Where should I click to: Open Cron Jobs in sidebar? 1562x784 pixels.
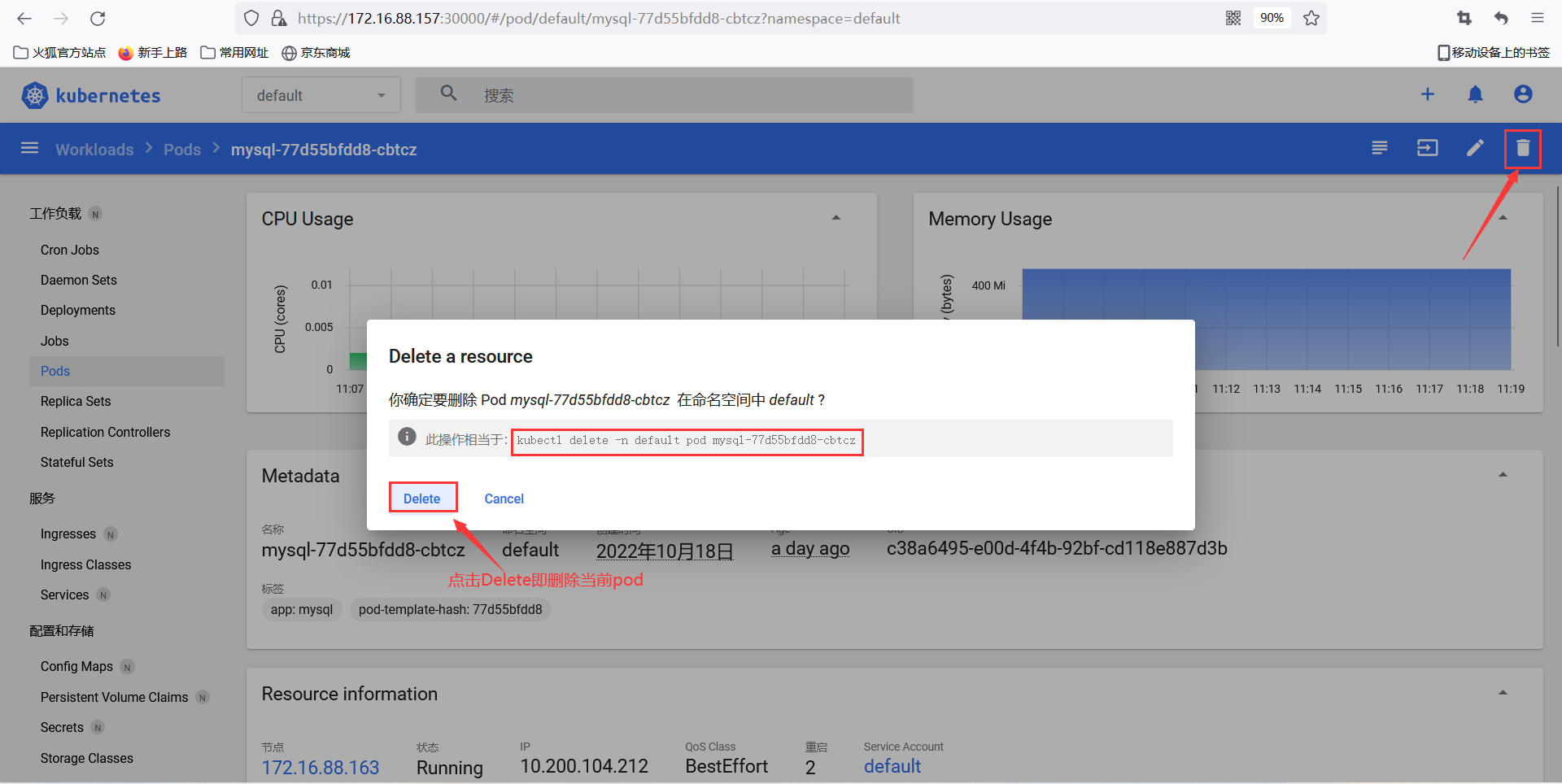click(x=70, y=250)
